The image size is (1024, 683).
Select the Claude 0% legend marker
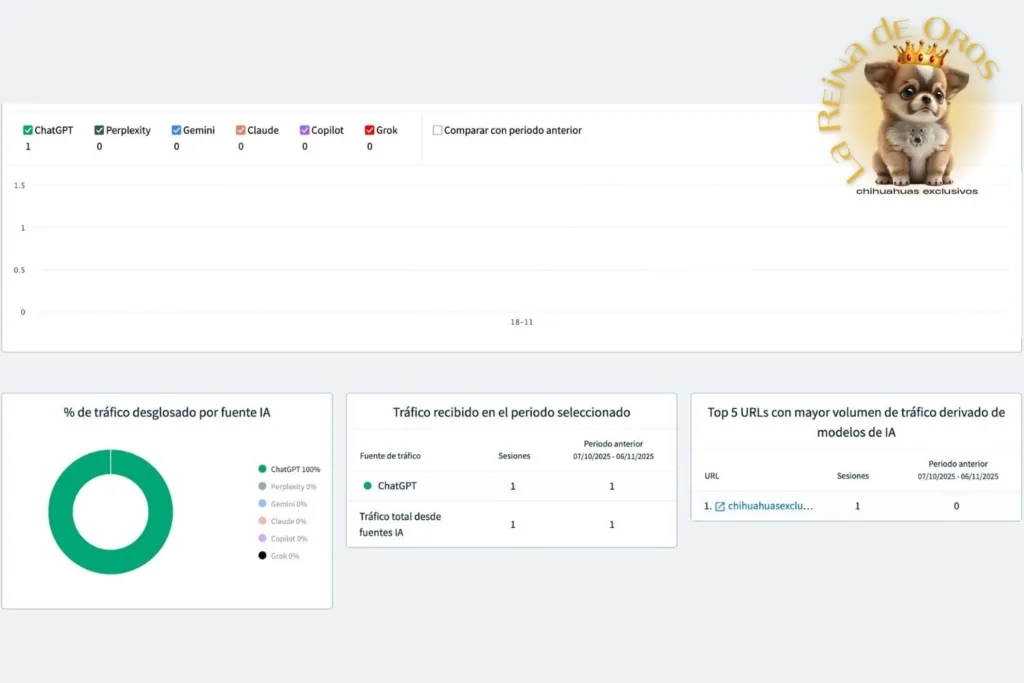(x=262, y=521)
